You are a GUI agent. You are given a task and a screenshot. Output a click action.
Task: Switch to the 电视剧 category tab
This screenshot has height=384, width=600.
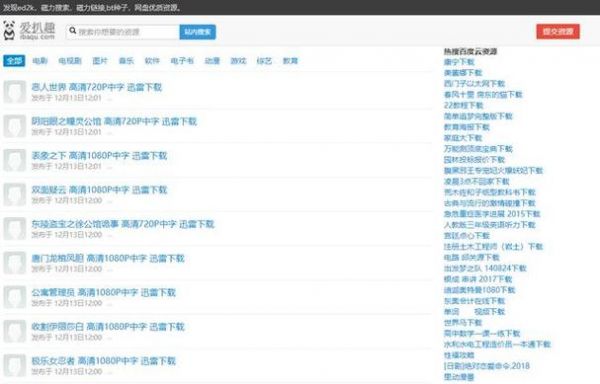[70, 60]
